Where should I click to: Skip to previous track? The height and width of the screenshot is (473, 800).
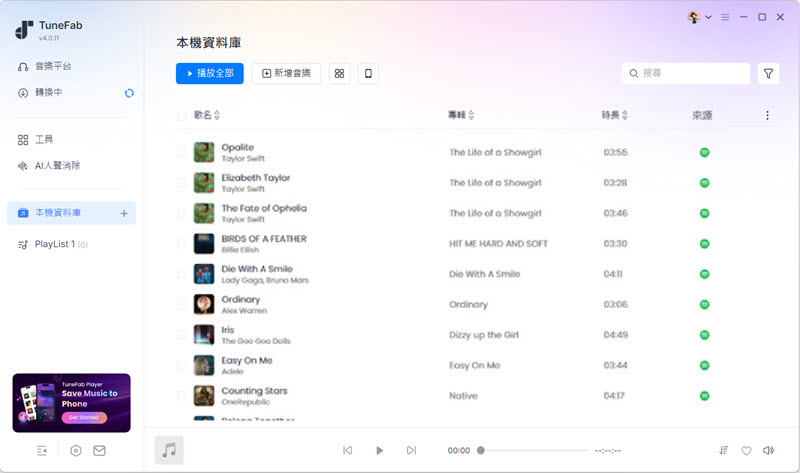click(x=347, y=450)
